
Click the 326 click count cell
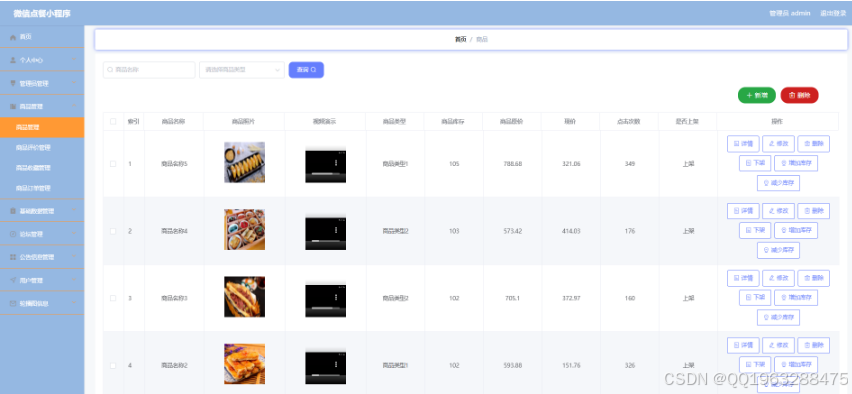(x=630, y=366)
